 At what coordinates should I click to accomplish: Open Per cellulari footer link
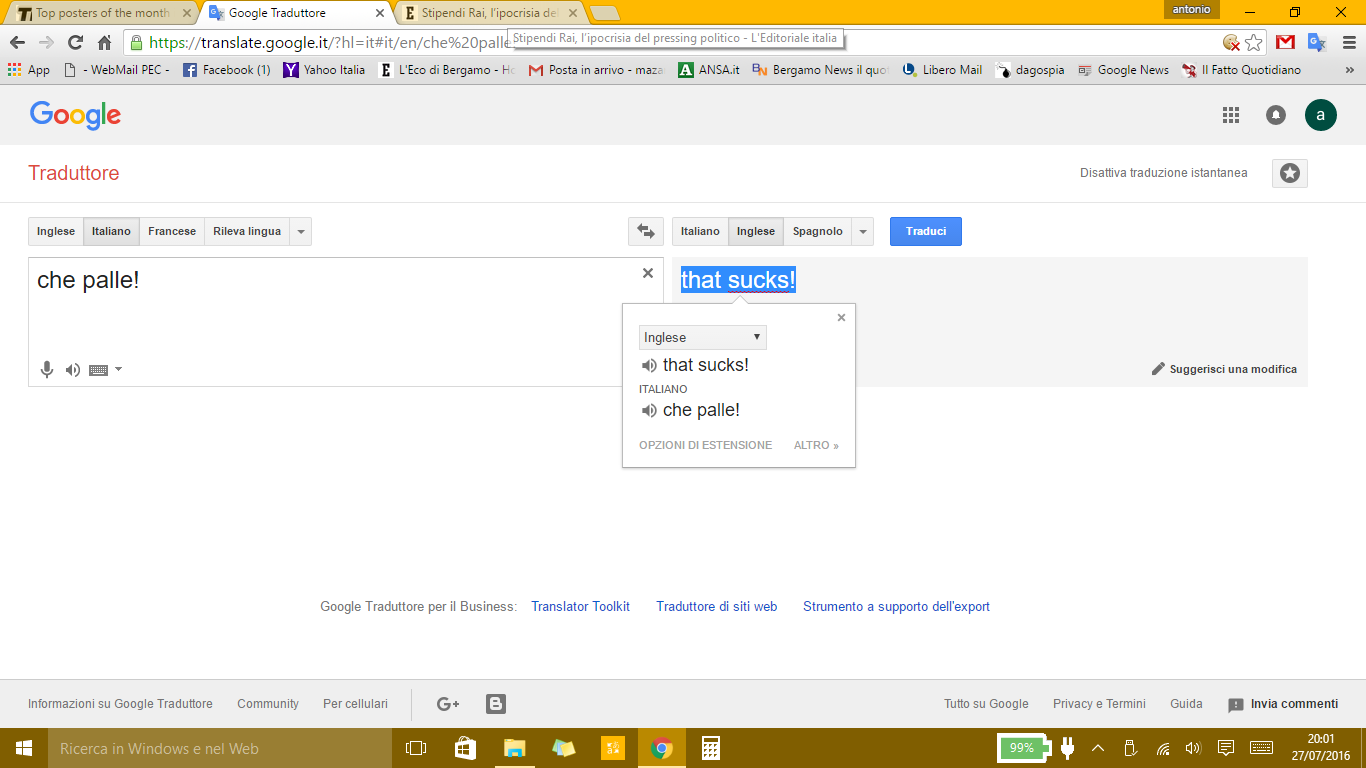355,704
